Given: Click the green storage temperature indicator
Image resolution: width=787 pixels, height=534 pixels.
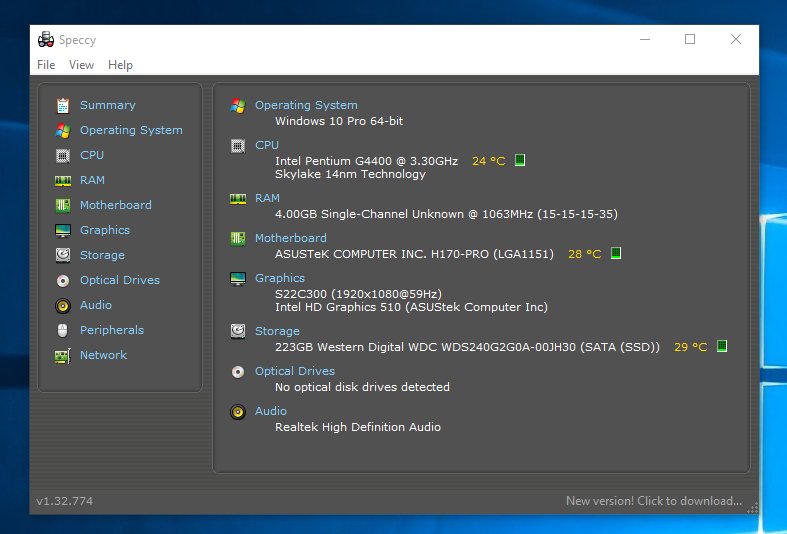Looking at the screenshot, I should click(x=722, y=347).
